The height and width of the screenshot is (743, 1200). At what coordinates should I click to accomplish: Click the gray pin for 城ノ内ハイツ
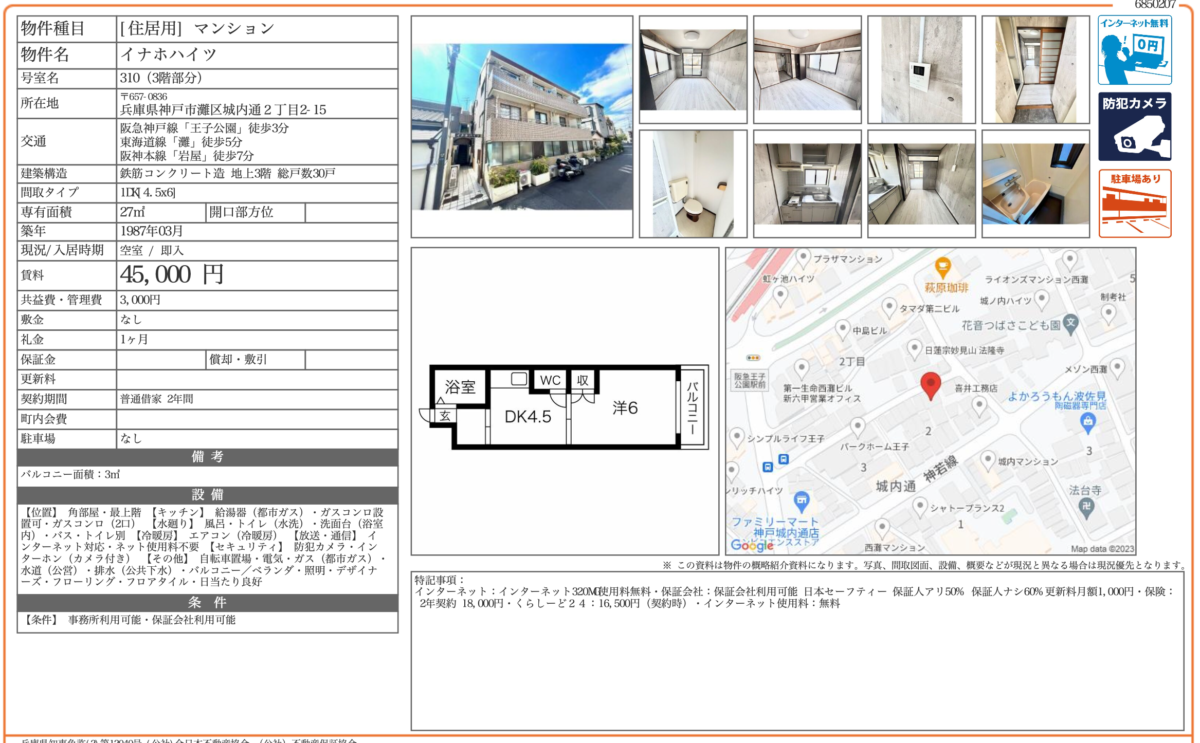(1044, 301)
